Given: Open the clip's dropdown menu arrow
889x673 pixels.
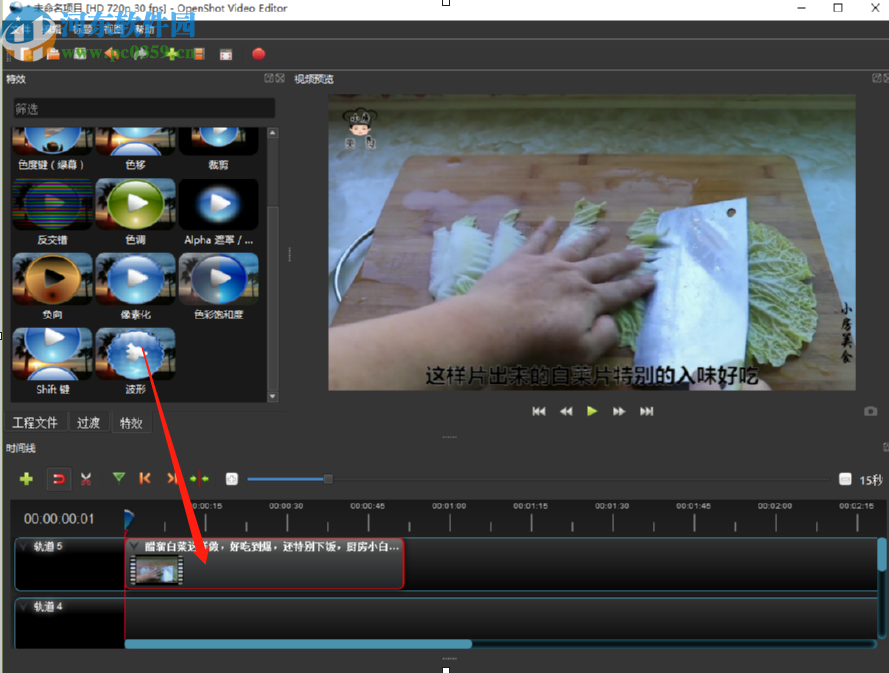Looking at the screenshot, I should [x=134, y=547].
